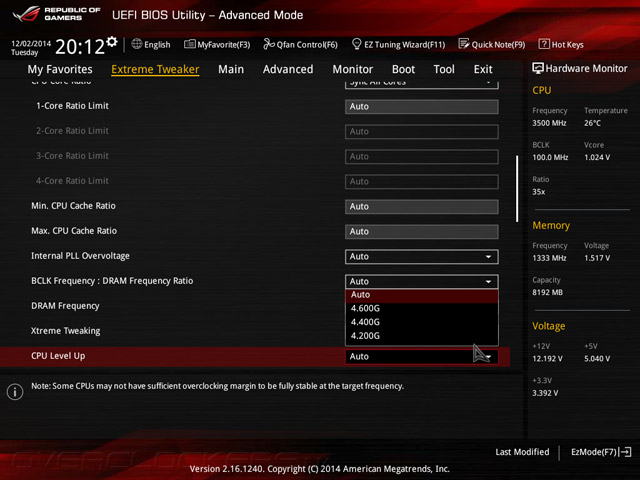This screenshot has width=640, height=480.
Task: Click the CPU frequency value 3500 MHz
Action: coord(549,123)
